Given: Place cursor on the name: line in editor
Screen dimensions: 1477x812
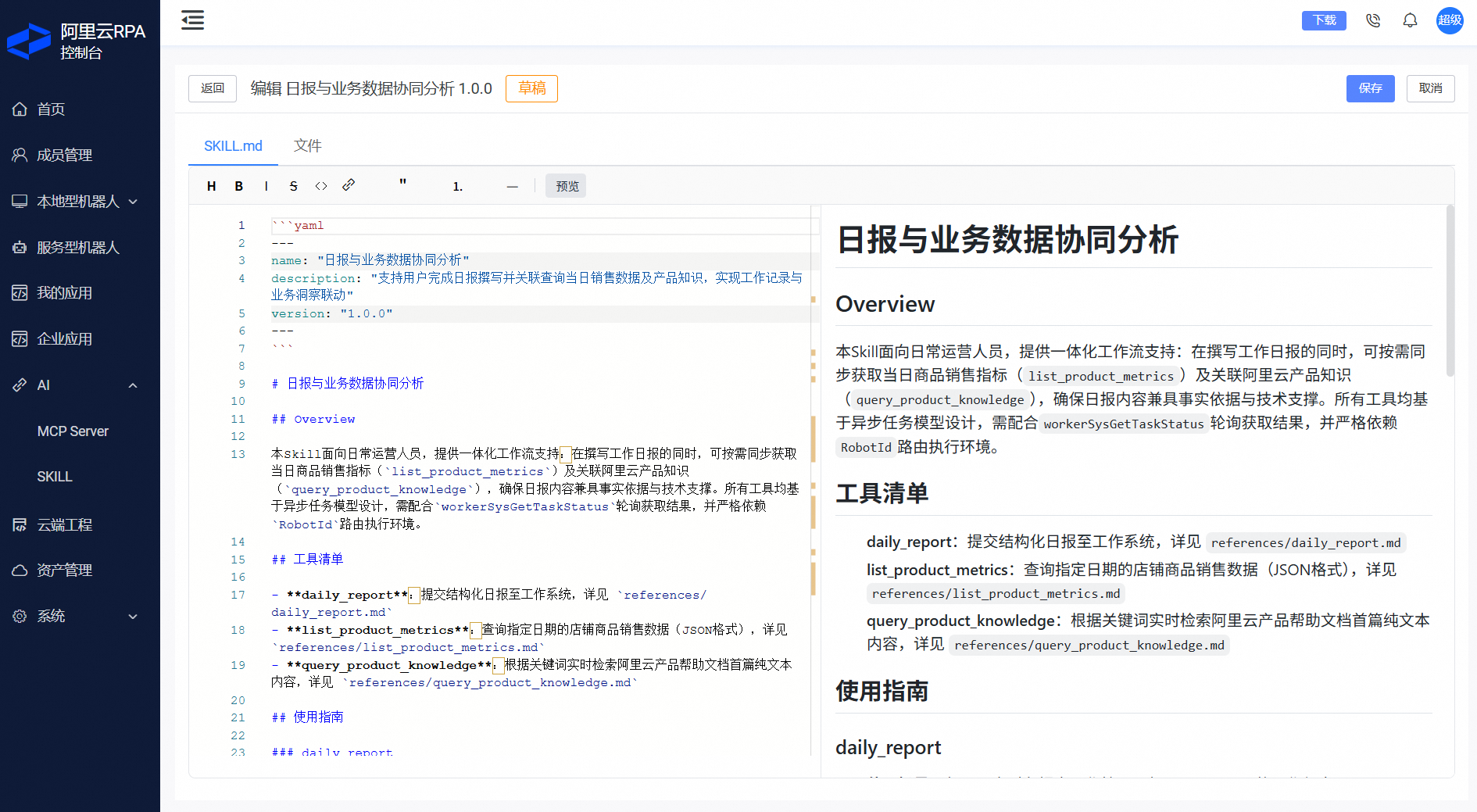Looking at the screenshot, I should tap(544, 260).
